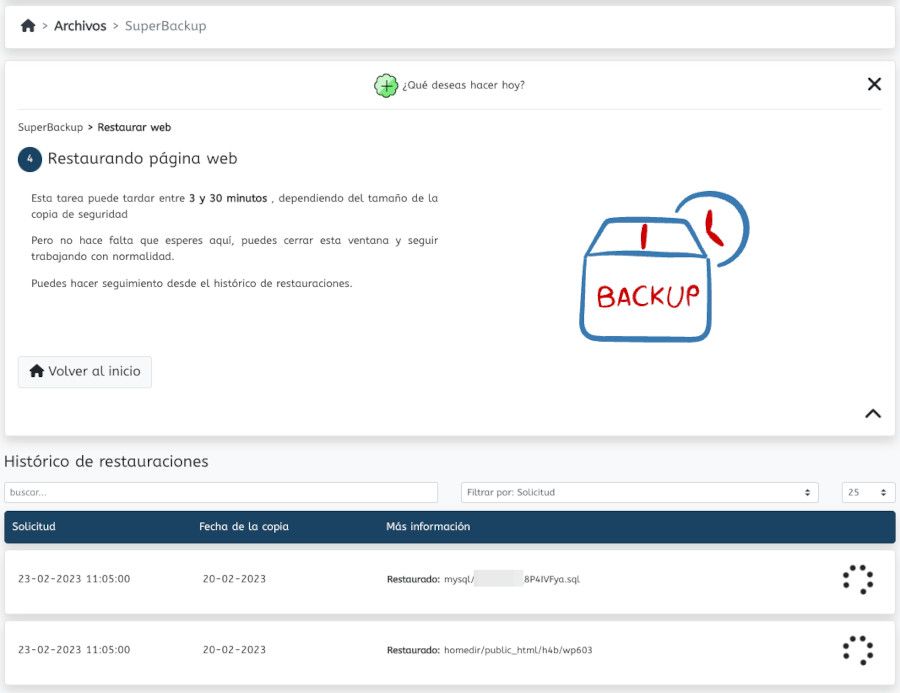Click the step 4 circle badge
The width and height of the screenshot is (900, 693).
click(x=30, y=159)
